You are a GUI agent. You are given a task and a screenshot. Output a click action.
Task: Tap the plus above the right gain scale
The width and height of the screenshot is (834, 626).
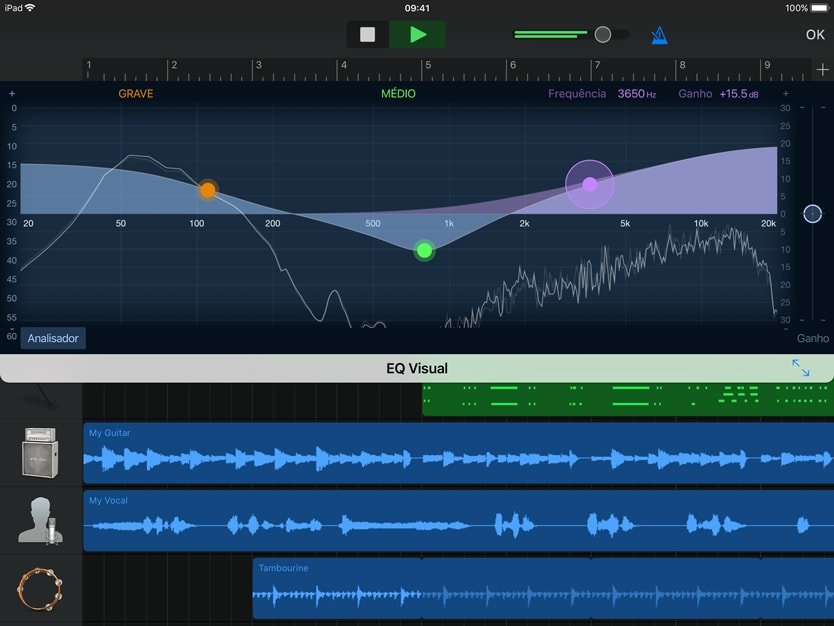pyautogui.click(x=786, y=94)
